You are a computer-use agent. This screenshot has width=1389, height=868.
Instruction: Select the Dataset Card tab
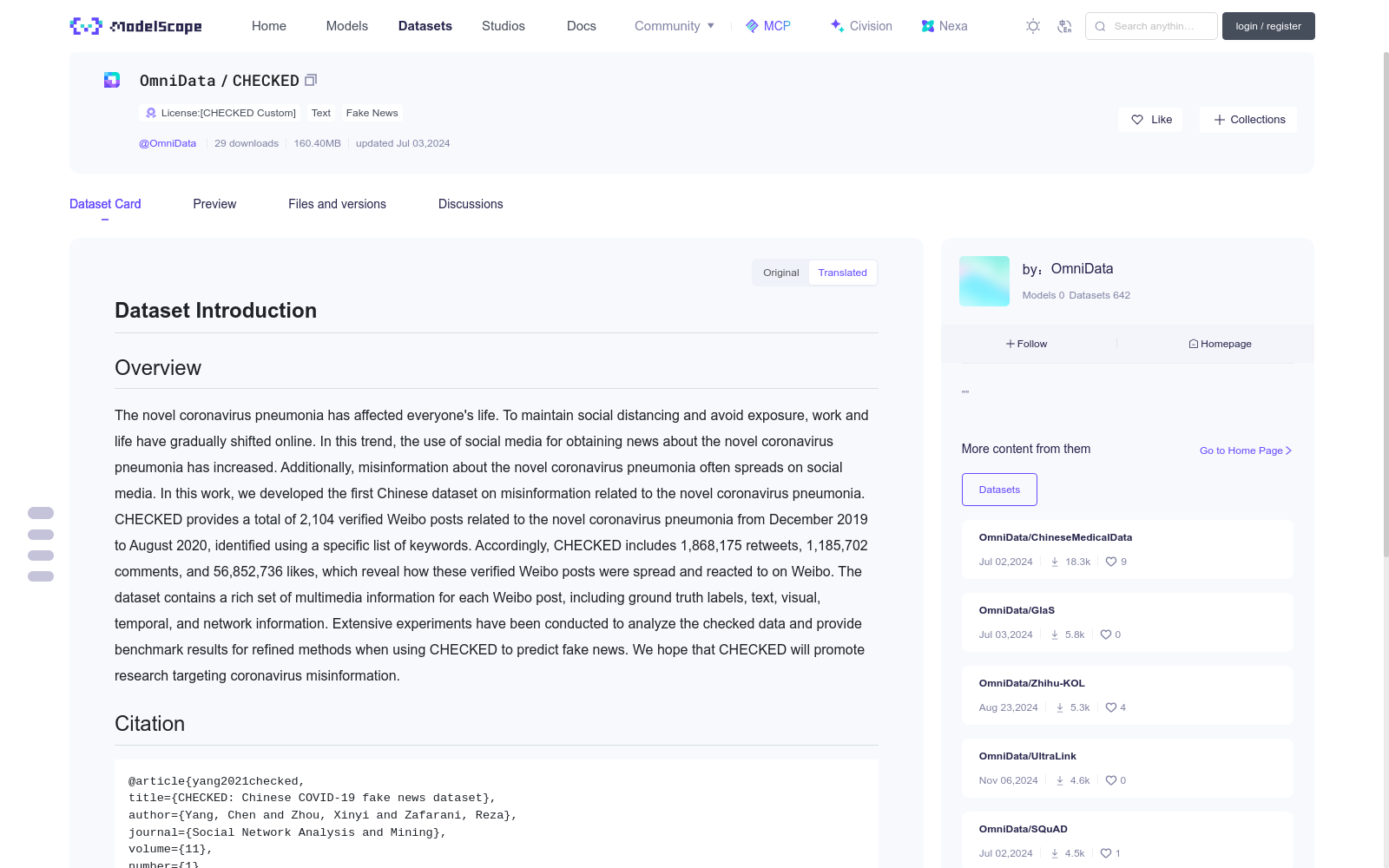(x=105, y=204)
